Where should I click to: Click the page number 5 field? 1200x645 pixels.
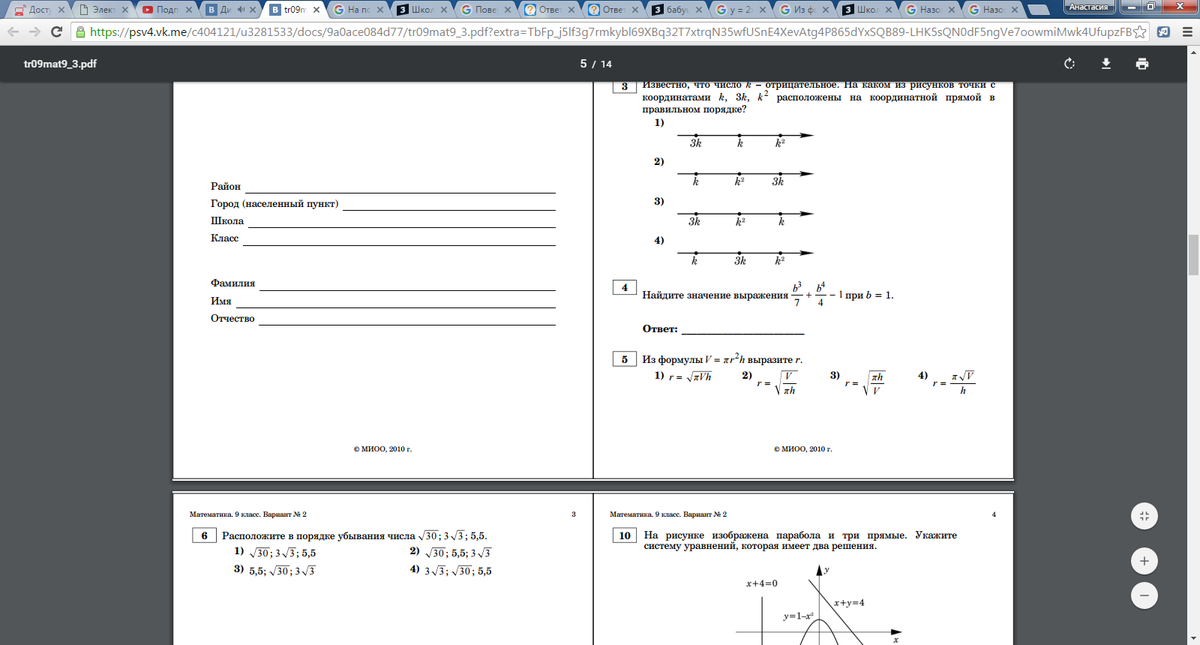pos(583,64)
